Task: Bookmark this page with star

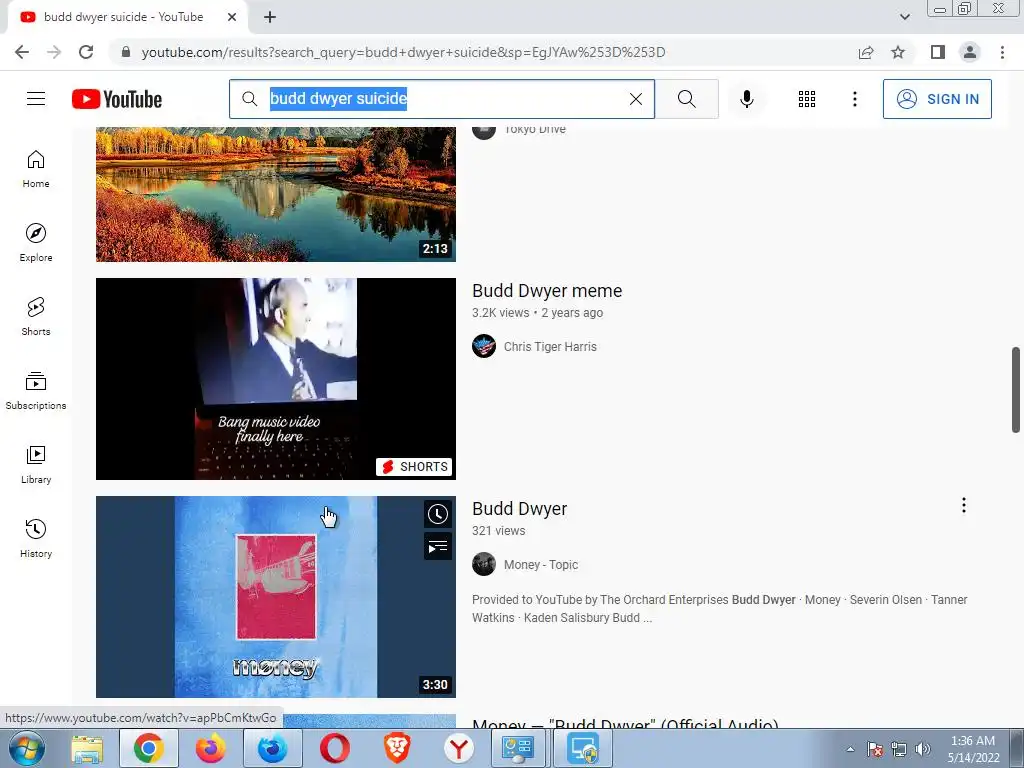Action: coord(898,52)
